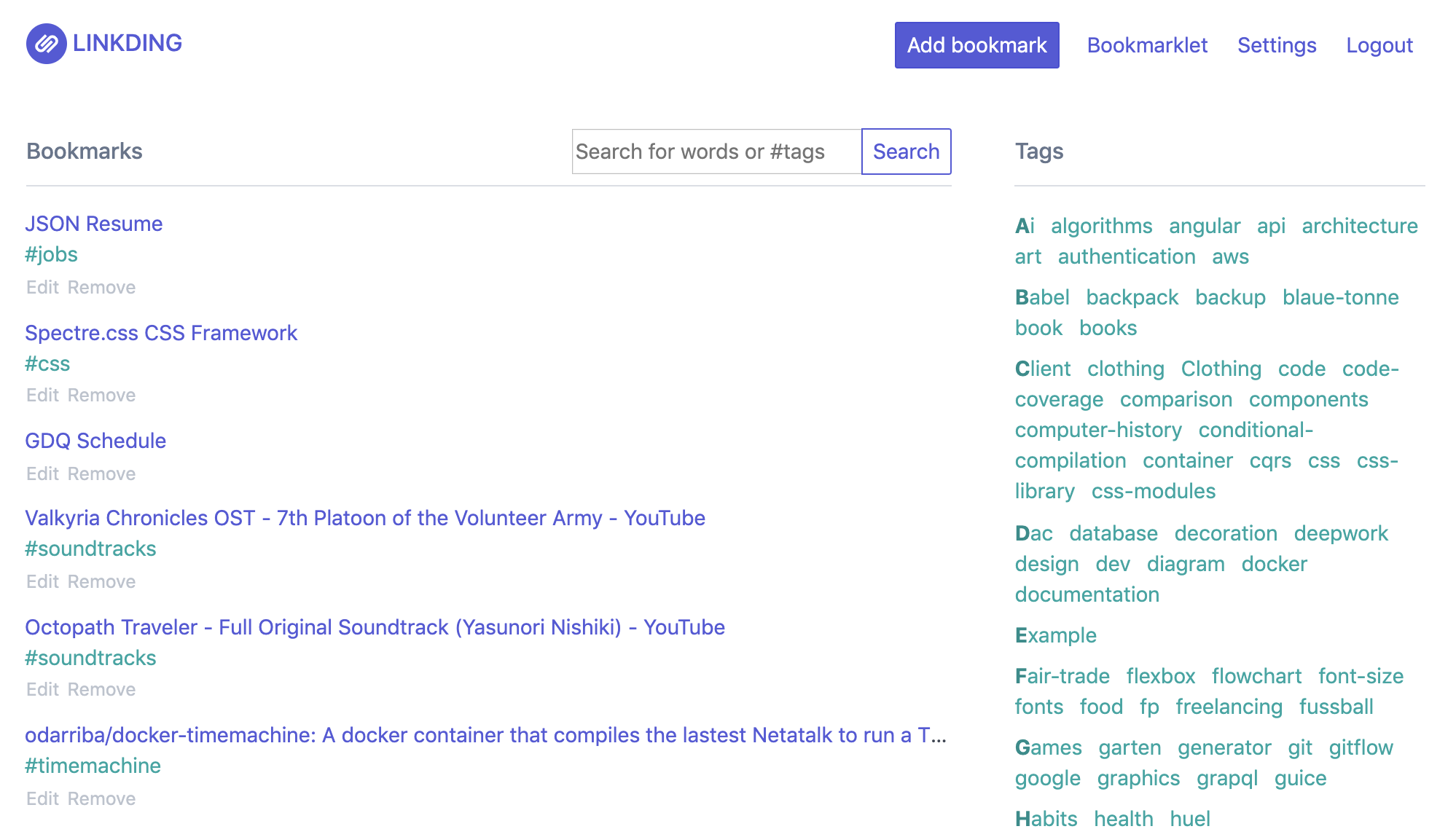1456x829 pixels.
Task: Open the Bookmarklet page
Action: coord(1146,45)
